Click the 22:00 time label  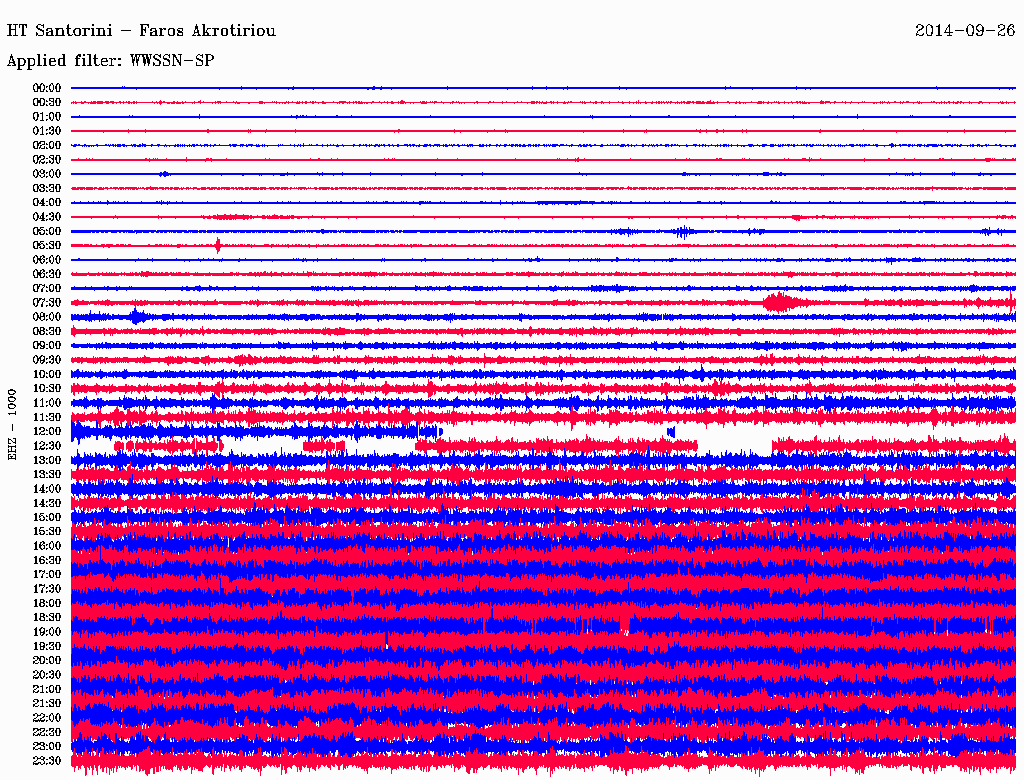[x=46, y=718]
